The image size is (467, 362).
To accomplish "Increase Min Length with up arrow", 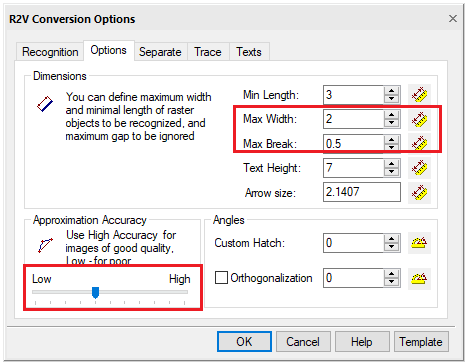I will click(x=392, y=91).
